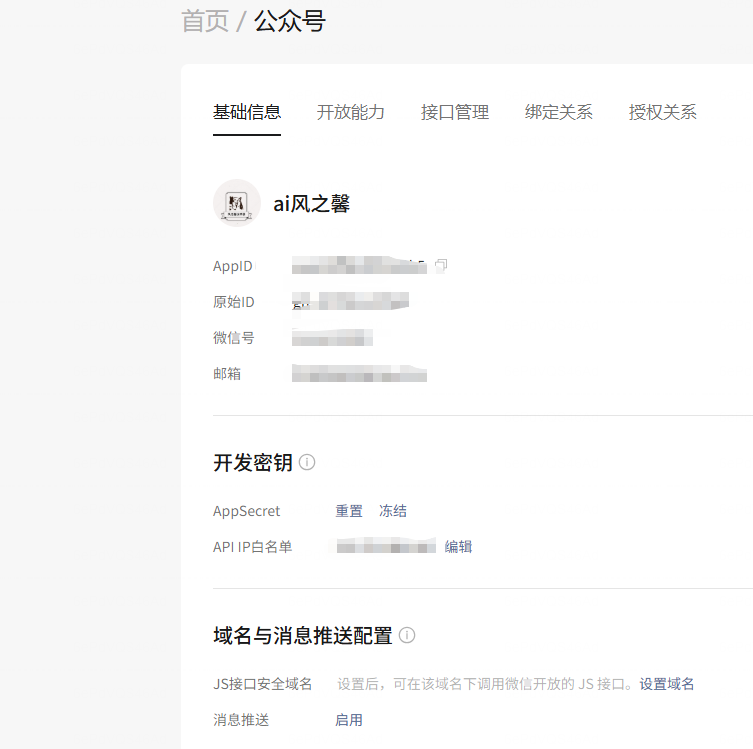
Task: Click the 微信号 label
Action: coord(234,338)
